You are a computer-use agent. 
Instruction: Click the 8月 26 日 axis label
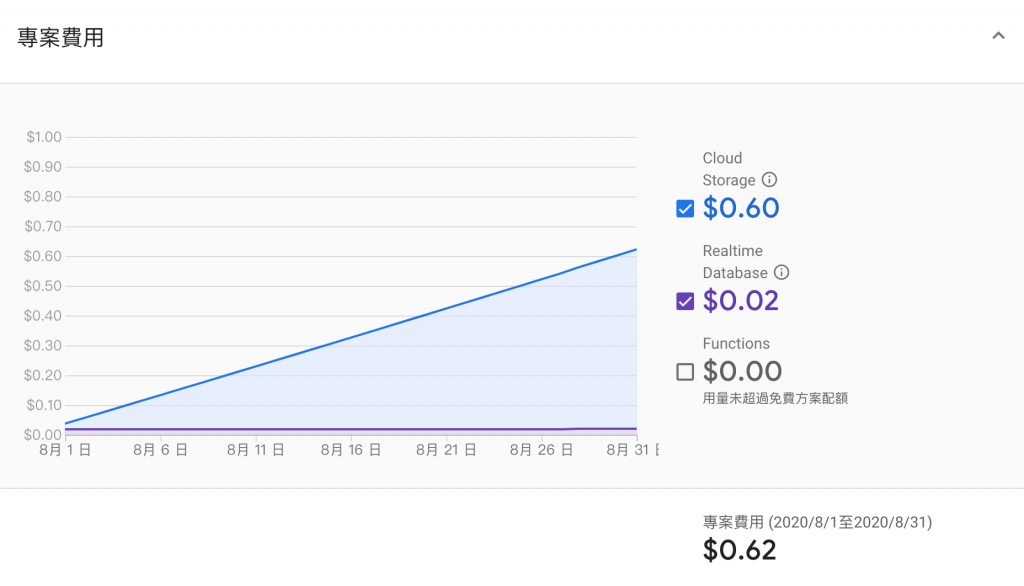point(541,451)
